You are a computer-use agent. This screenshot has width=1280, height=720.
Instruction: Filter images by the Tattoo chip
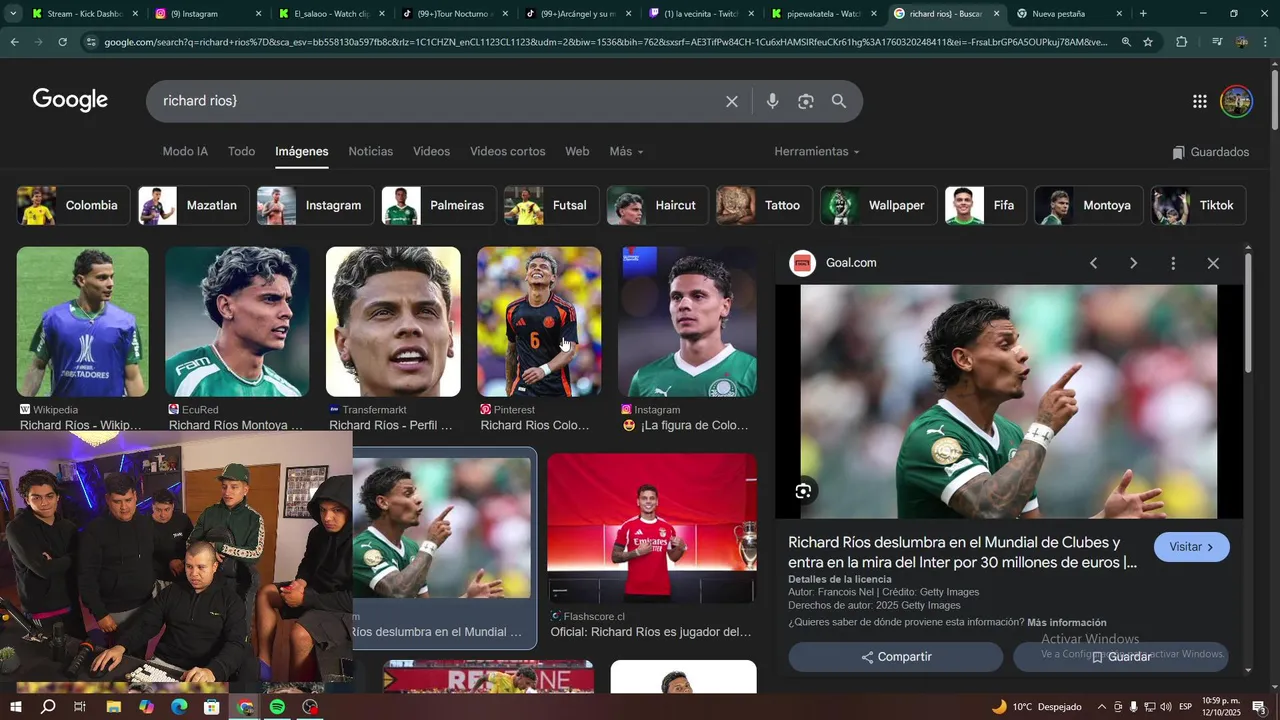click(764, 205)
